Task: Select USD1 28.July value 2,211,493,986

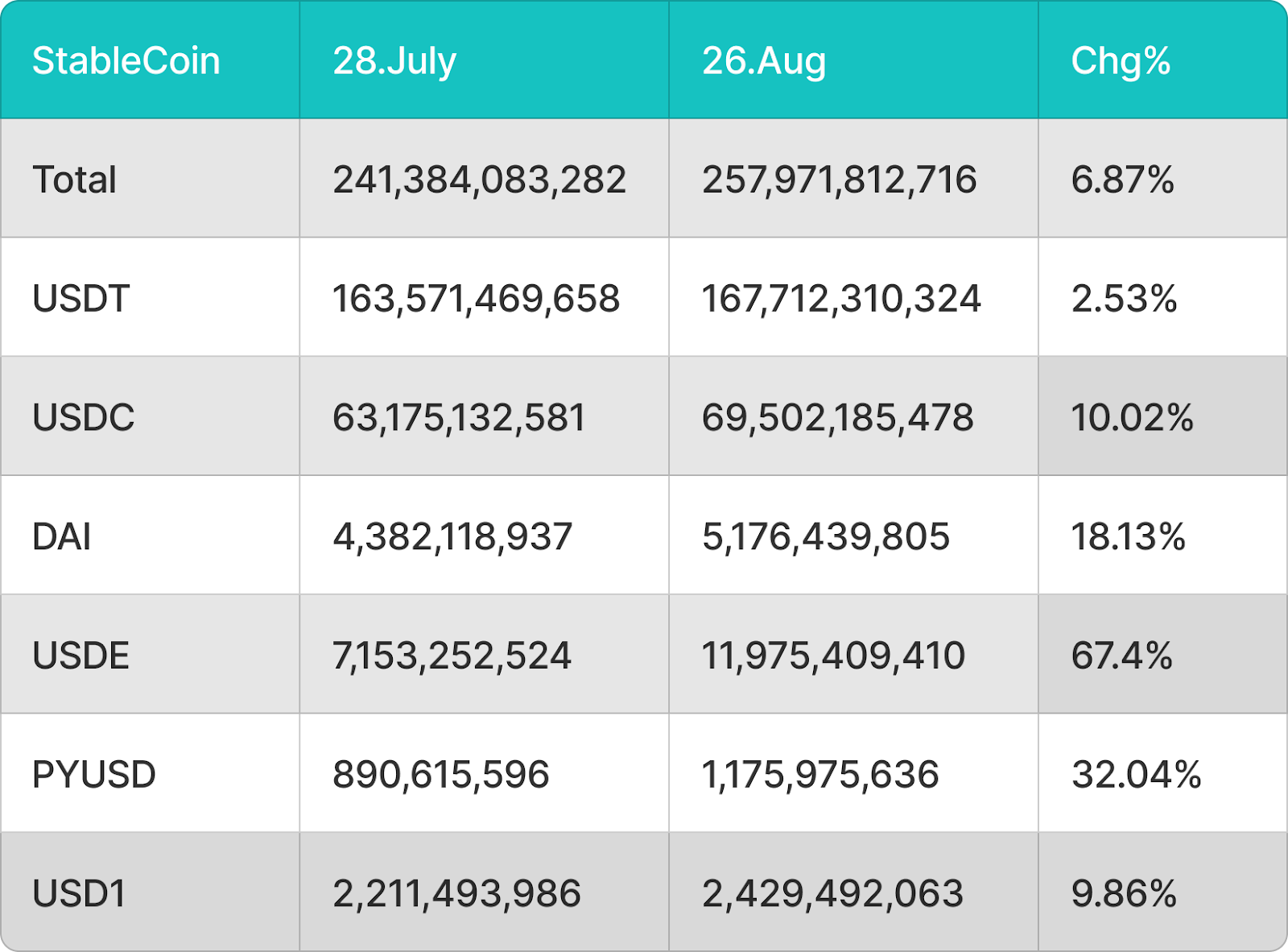Action: coord(456,894)
